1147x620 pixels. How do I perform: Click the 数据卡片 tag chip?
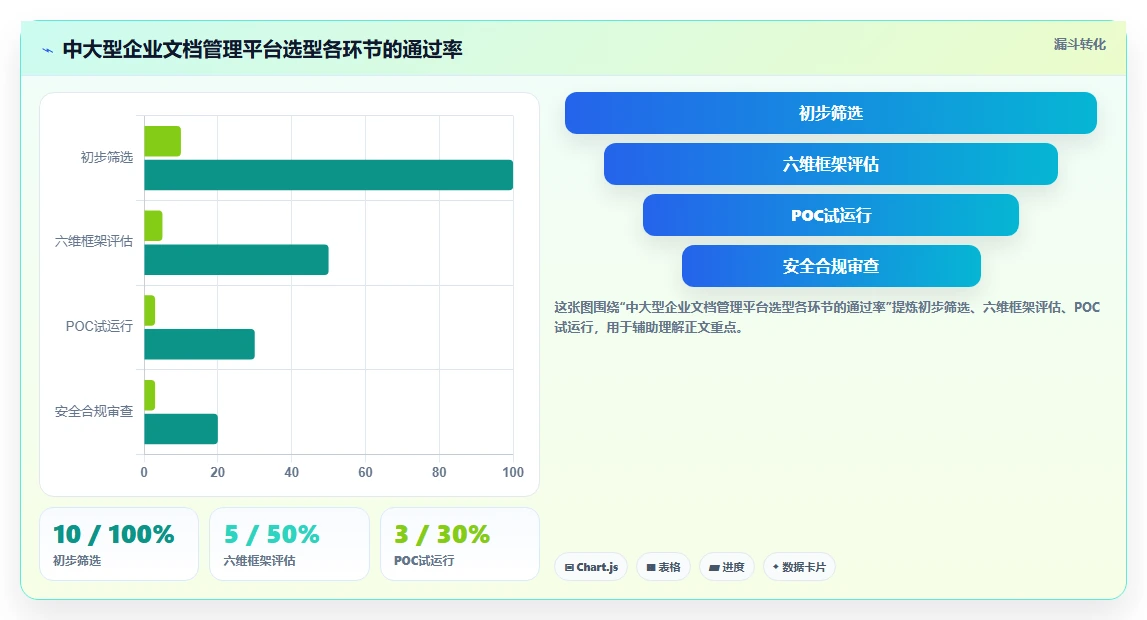point(799,567)
